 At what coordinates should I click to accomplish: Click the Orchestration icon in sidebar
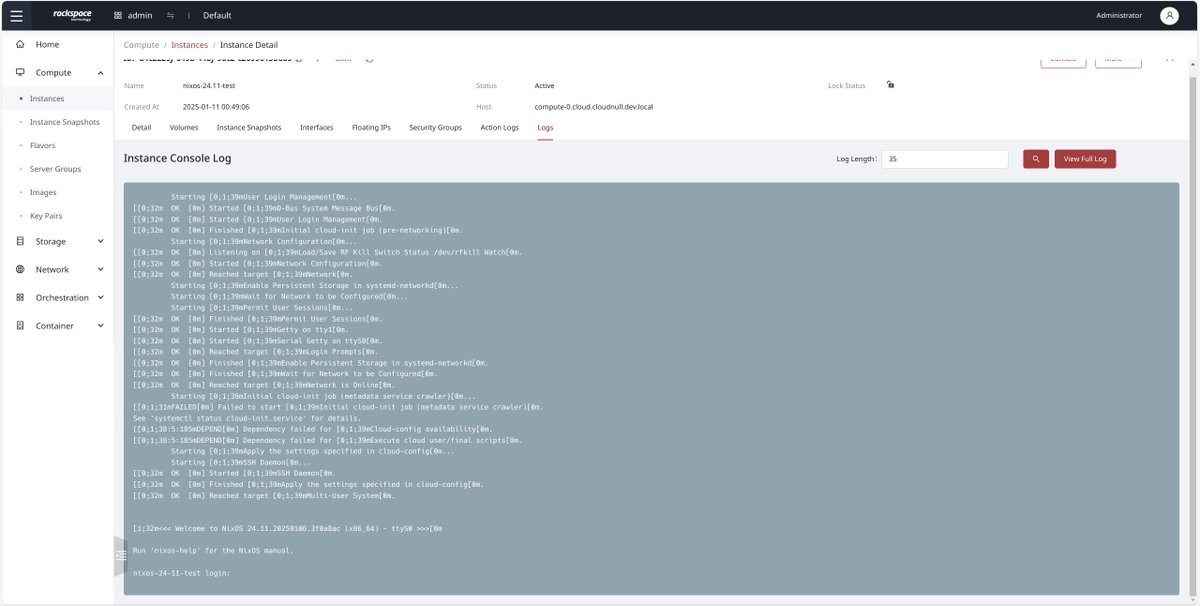pos(20,297)
